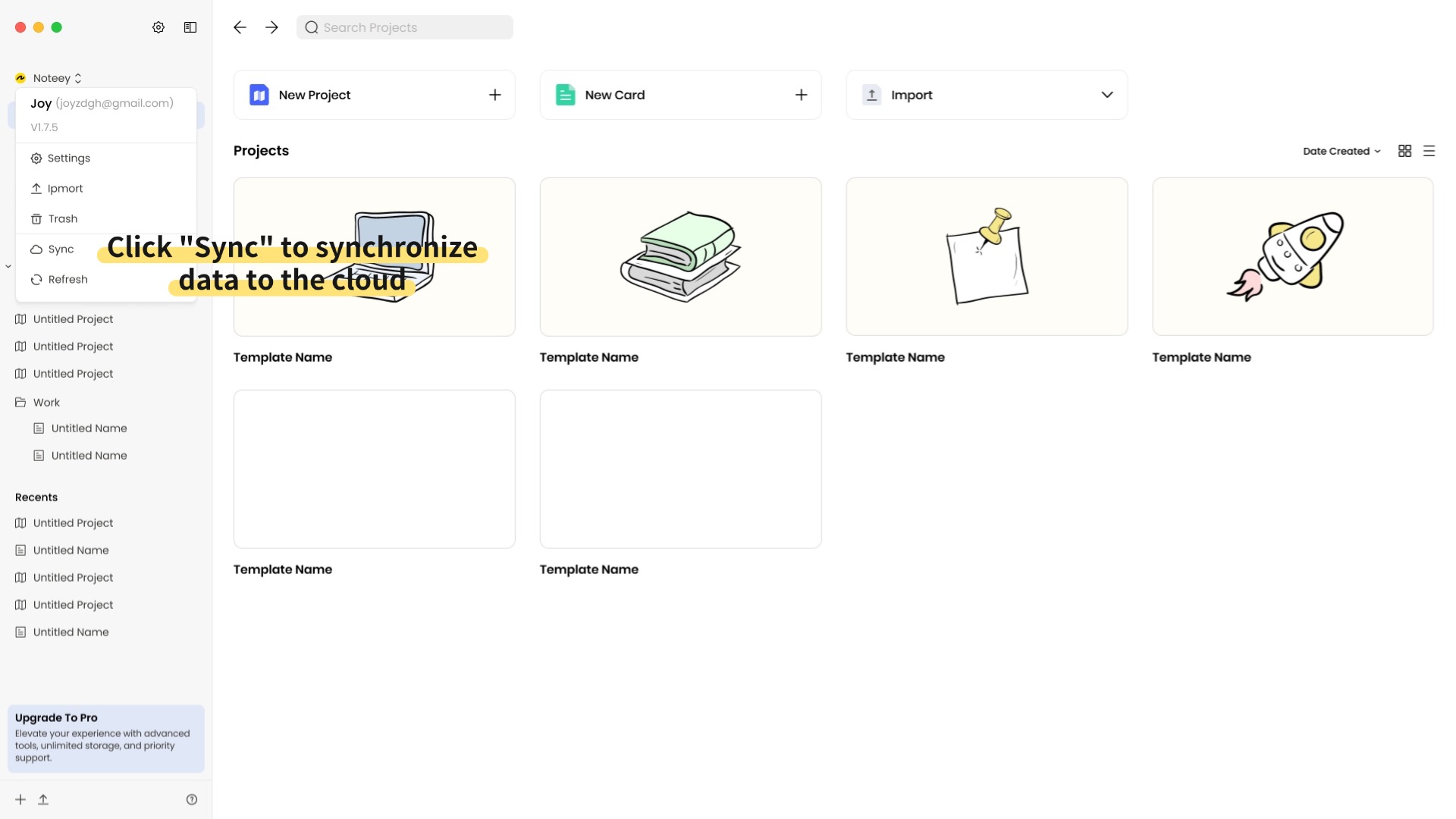The width and height of the screenshot is (1456, 819).
Task: Go back with the left arrow
Action: [x=240, y=27]
